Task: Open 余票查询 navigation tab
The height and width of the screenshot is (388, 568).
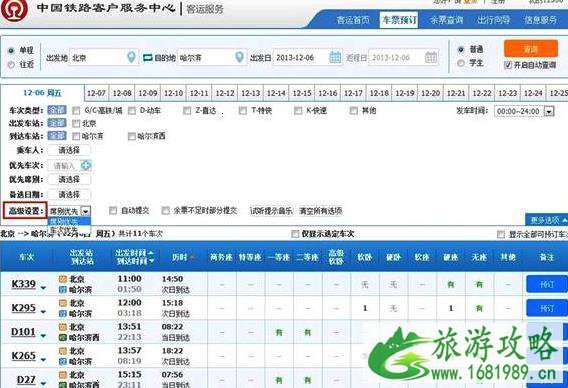Action: point(446,20)
